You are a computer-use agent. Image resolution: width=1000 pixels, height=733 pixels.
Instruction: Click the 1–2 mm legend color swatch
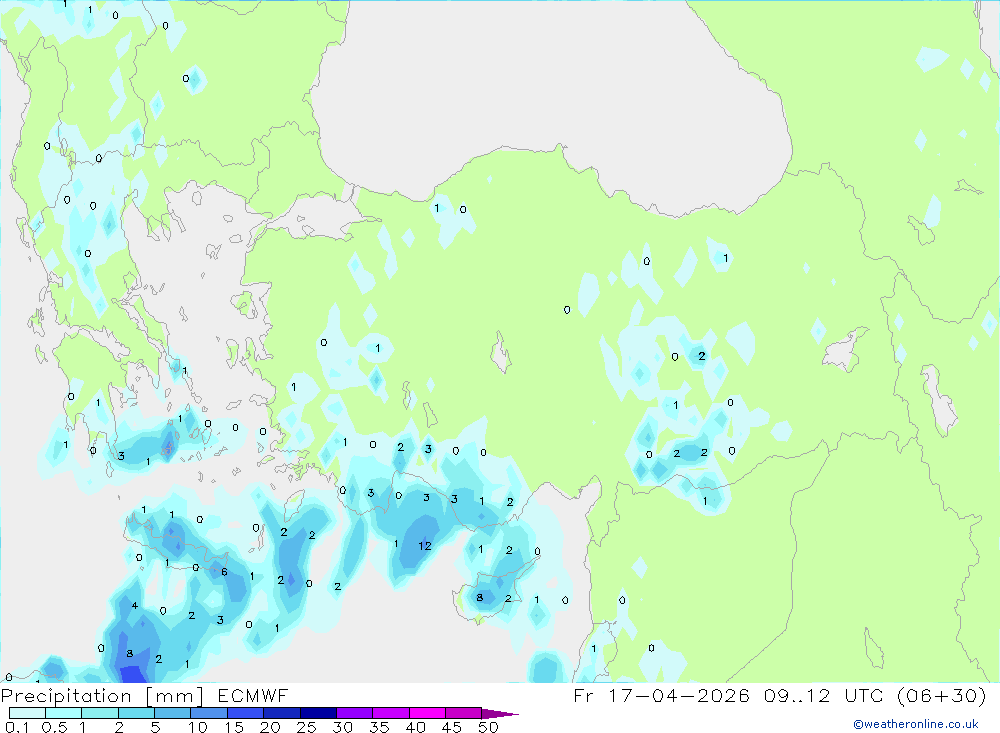[x=100, y=713]
